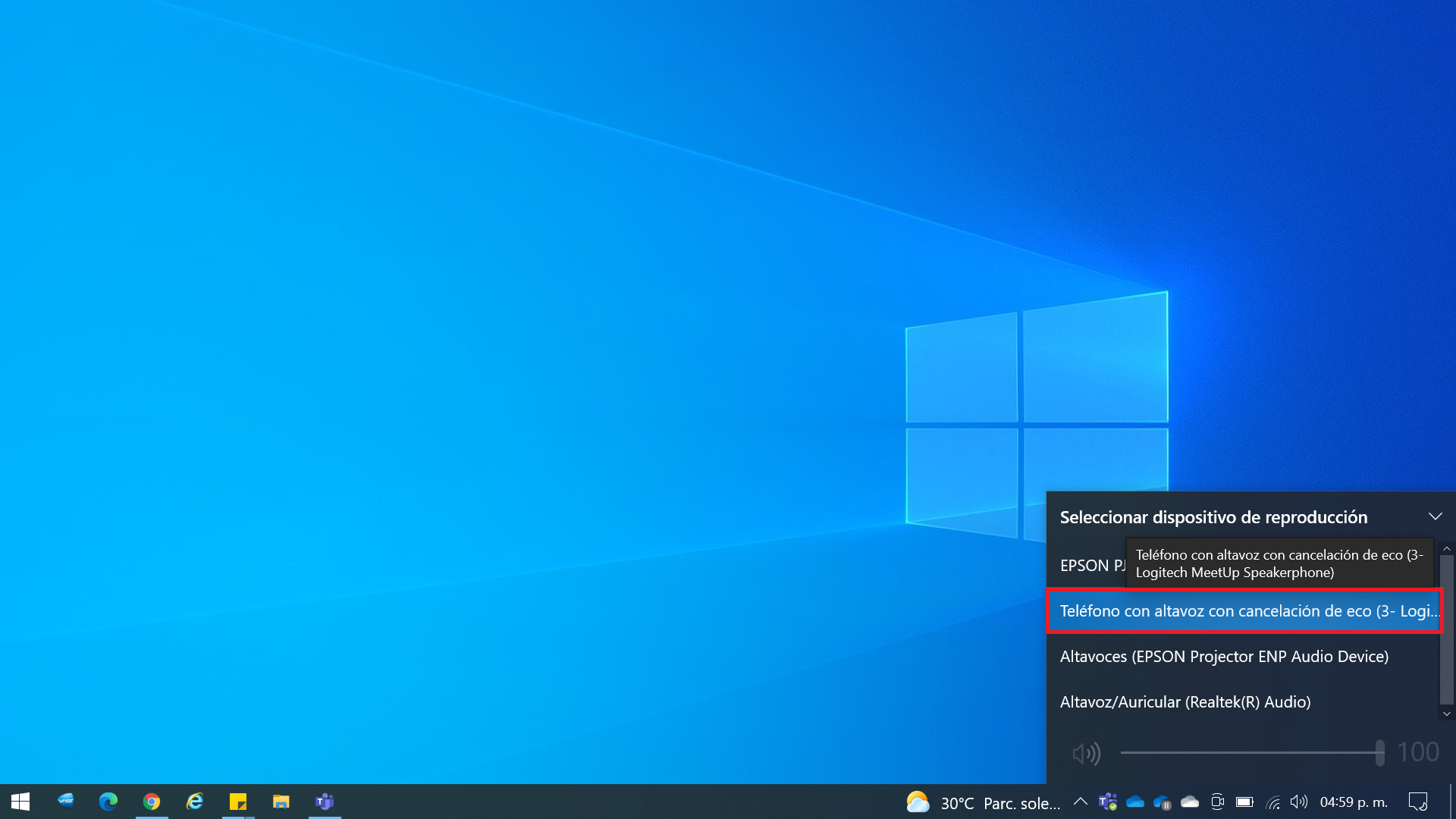Select Altavoces EPSON Projector ENP Audio Device
1456x819 pixels.
[1224, 657]
